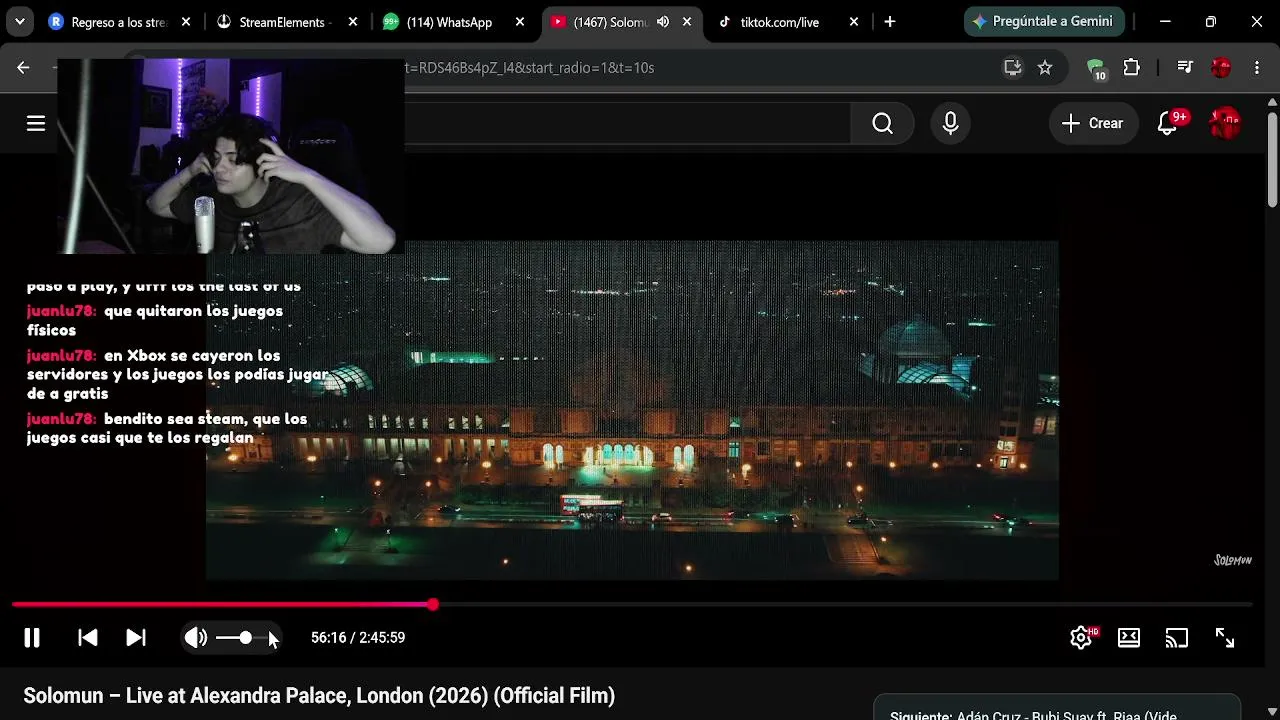The height and width of the screenshot is (720, 1280).
Task: Cast the video to another screen
Action: [1177, 638]
